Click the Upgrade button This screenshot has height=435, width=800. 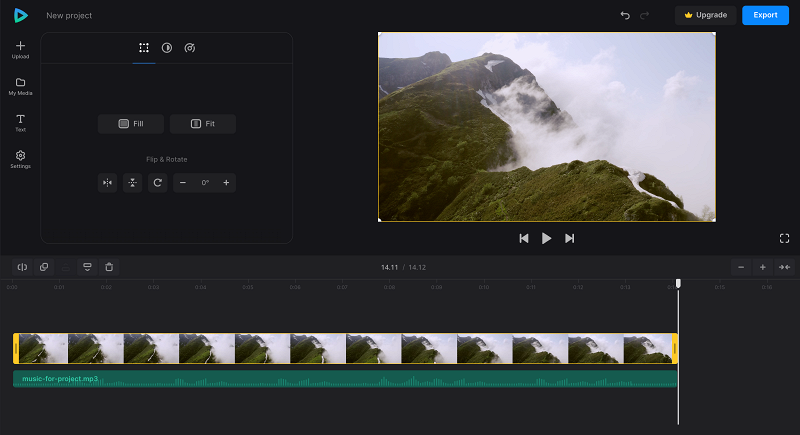pyautogui.click(x=706, y=15)
